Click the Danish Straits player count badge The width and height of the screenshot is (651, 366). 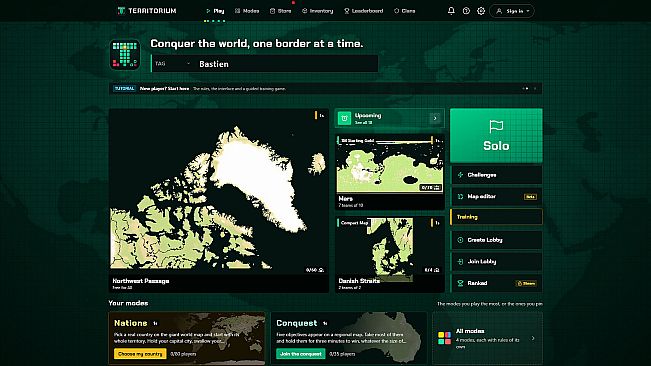coord(432,270)
